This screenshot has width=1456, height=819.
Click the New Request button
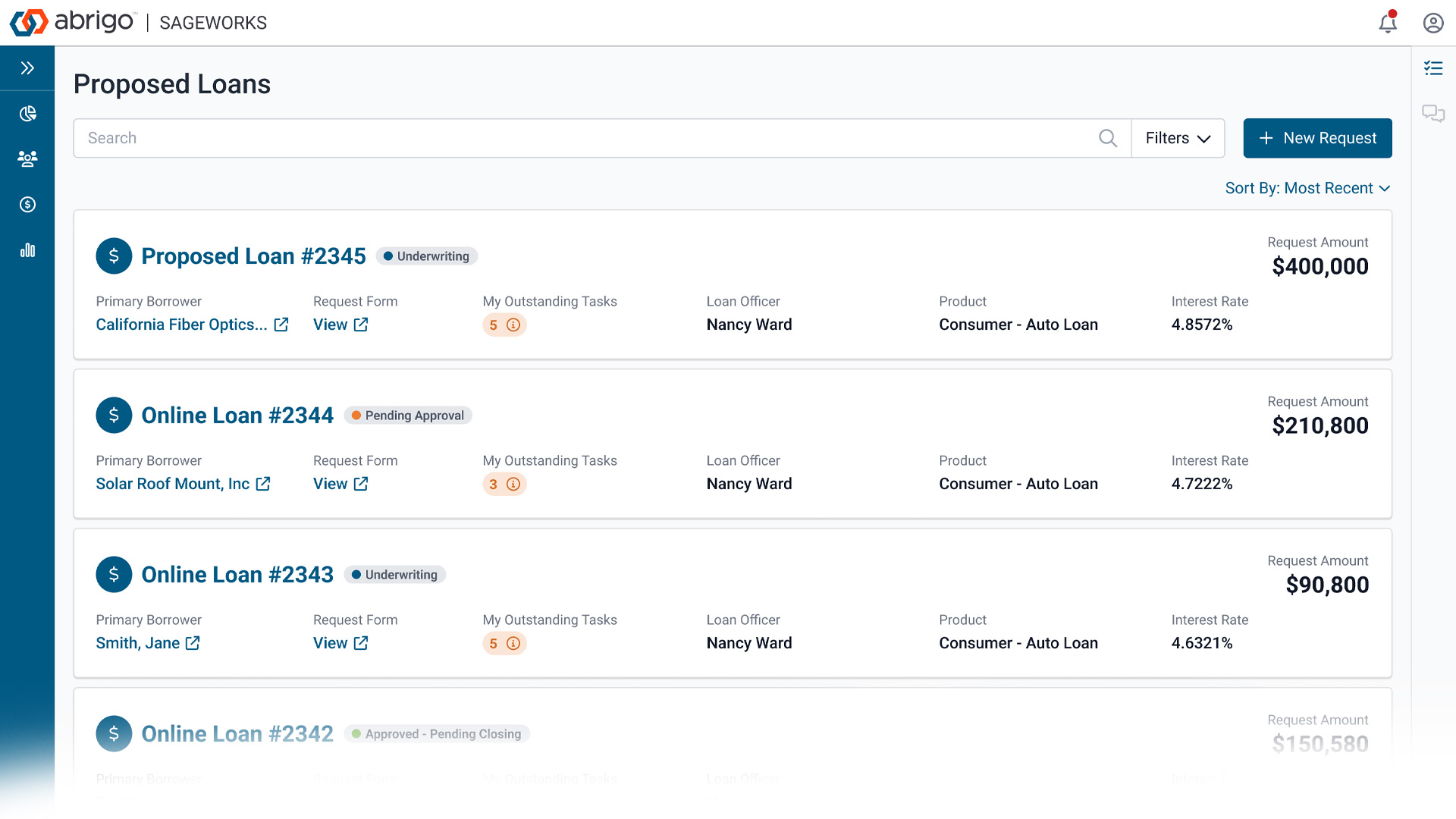pos(1317,138)
